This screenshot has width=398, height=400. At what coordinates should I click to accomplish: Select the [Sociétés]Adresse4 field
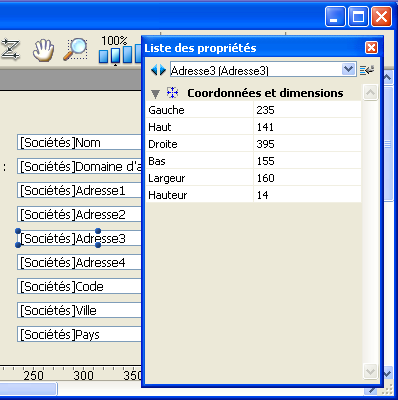79,263
